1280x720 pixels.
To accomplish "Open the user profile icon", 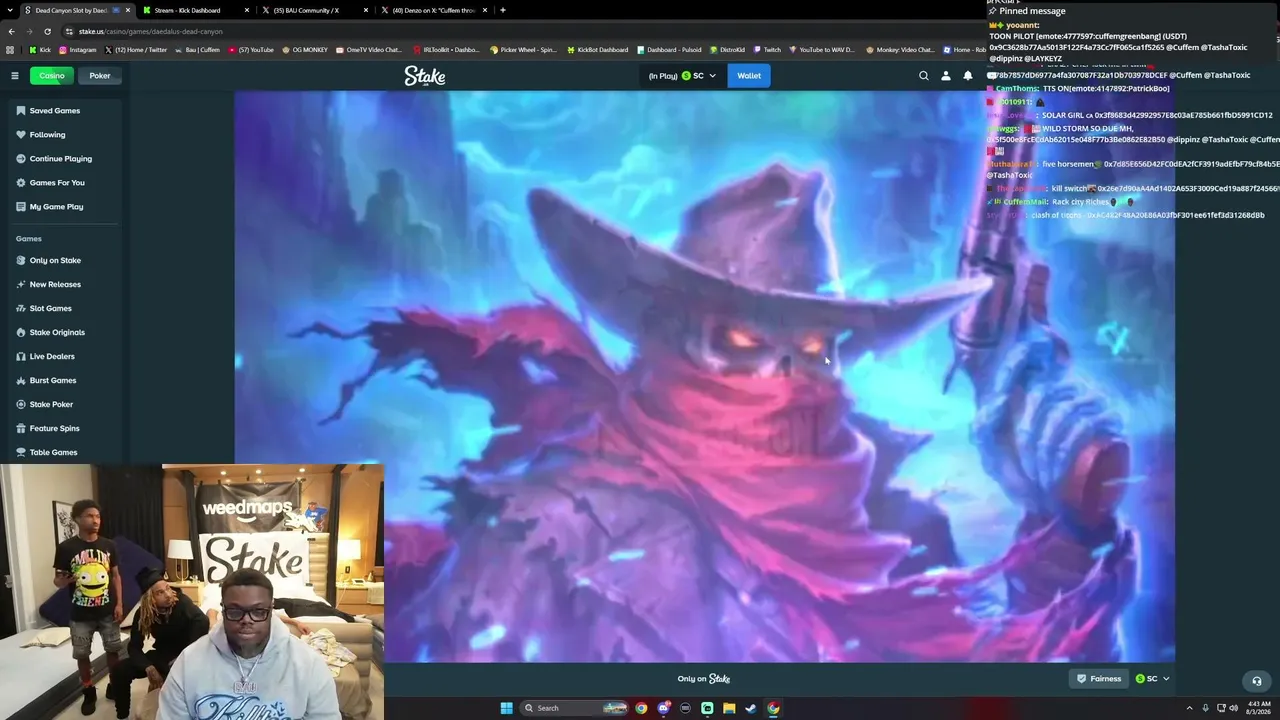I will pyautogui.click(x=946, y=76).
